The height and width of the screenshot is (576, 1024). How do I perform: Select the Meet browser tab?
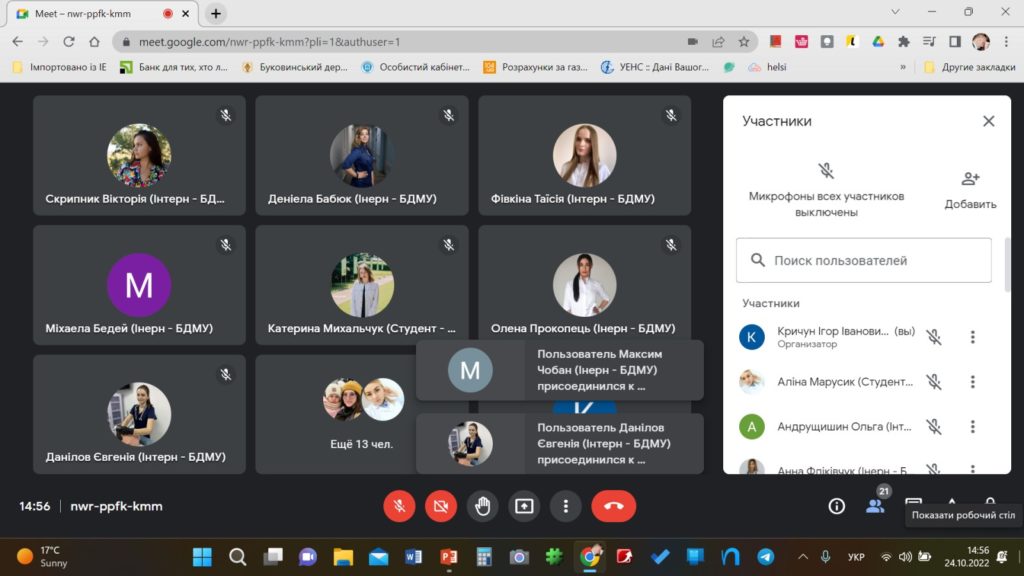pyautogui.click(x=90, y=14)
